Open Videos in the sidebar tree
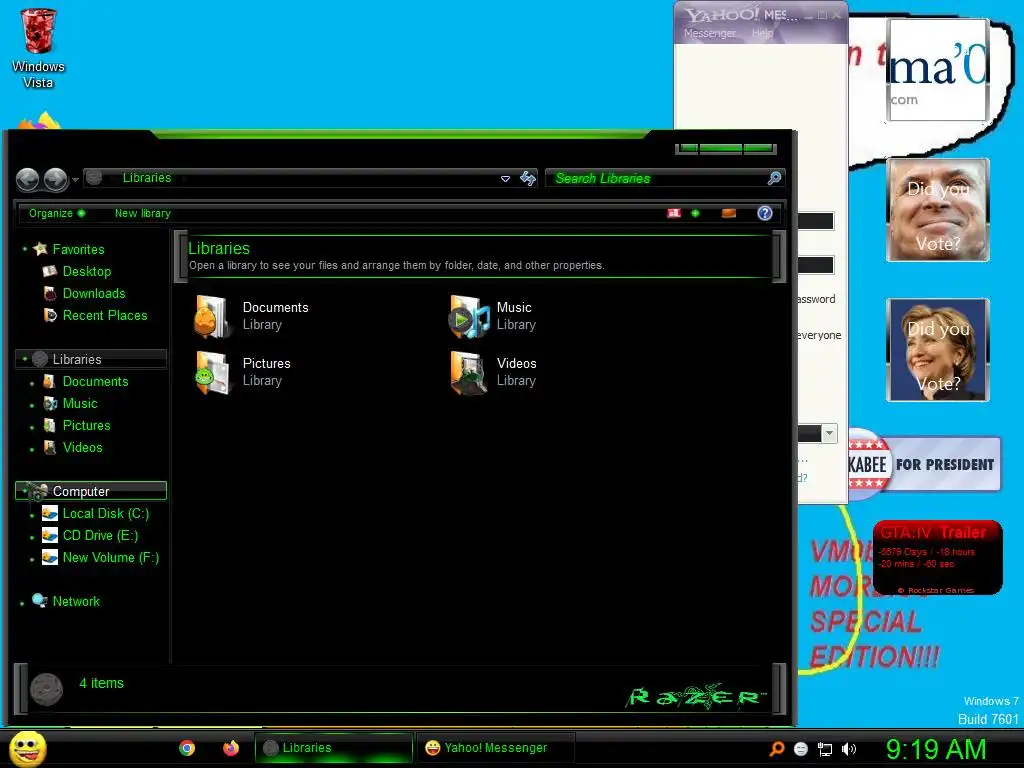The width and height of the screenshot is (1024, 768). pos(82,447)
